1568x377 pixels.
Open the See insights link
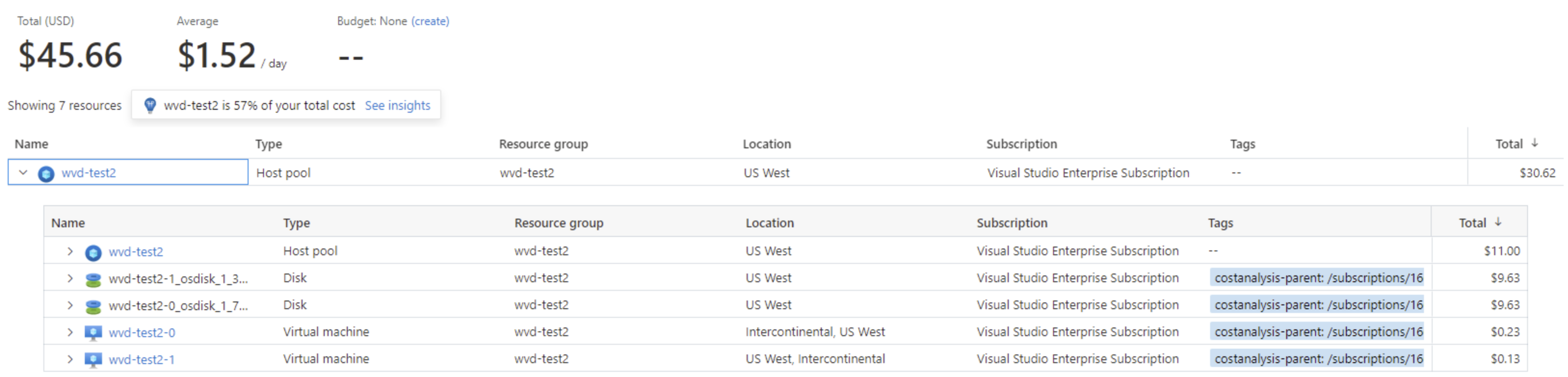point(397,105)
